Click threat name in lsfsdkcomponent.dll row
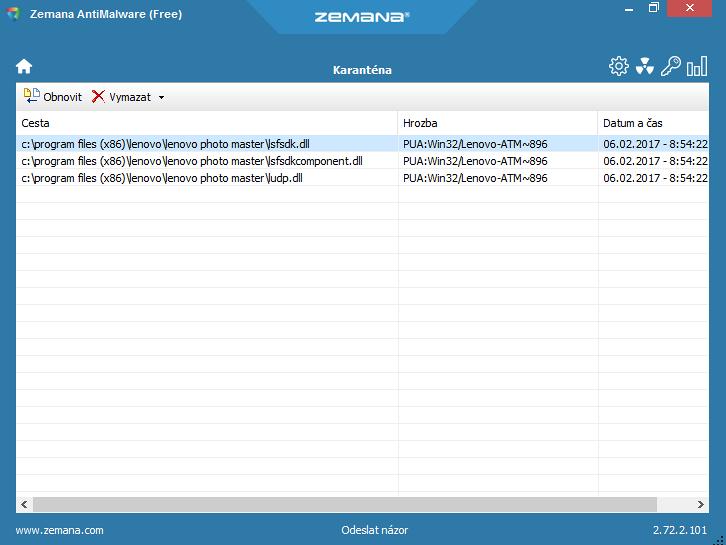The height and width of the screenshot is (545, 726). 475,161
